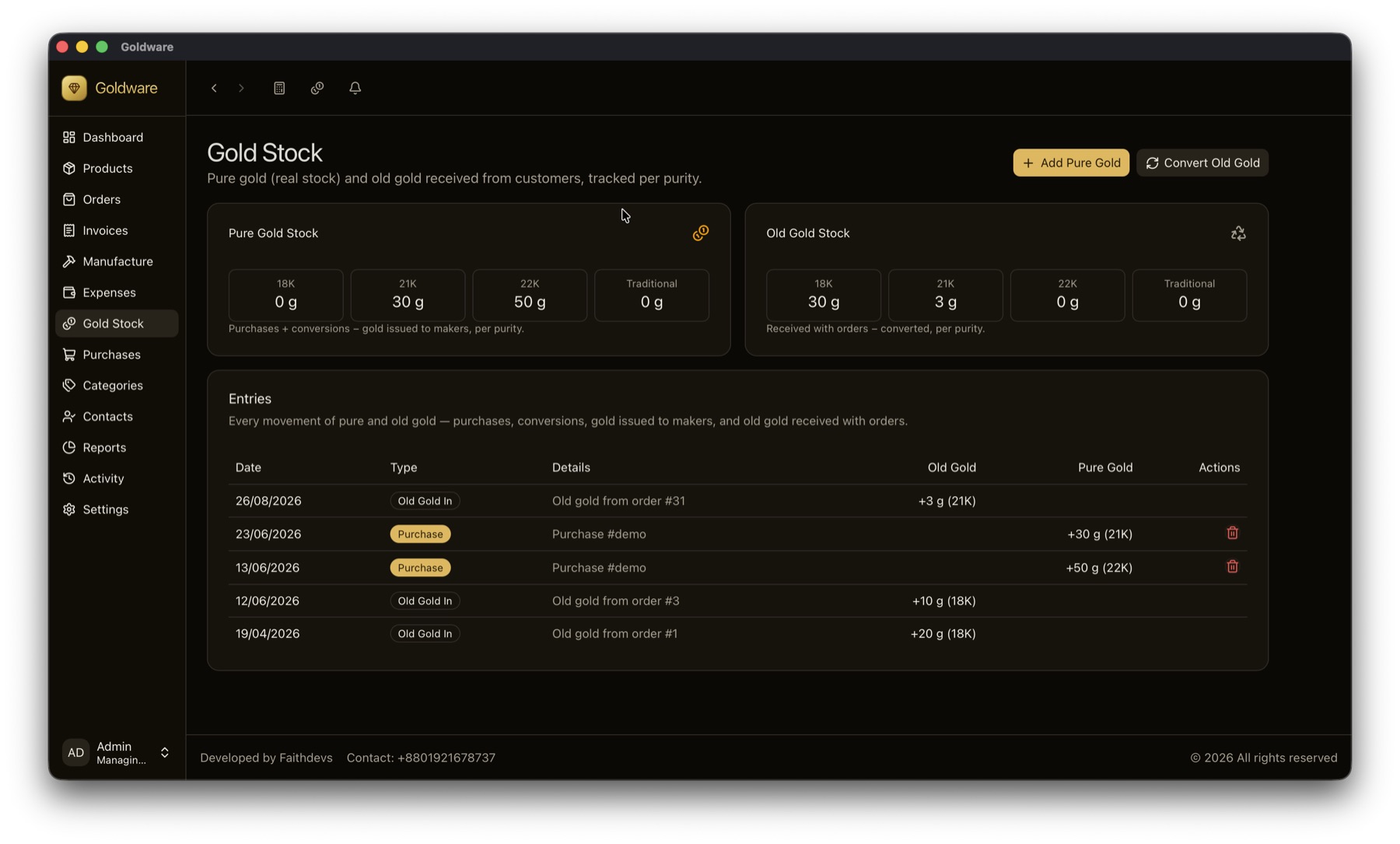The height and width of the screenshot is (844, 1400).
Task: Go back with the left chevron arrow
Action: (214, 88)
